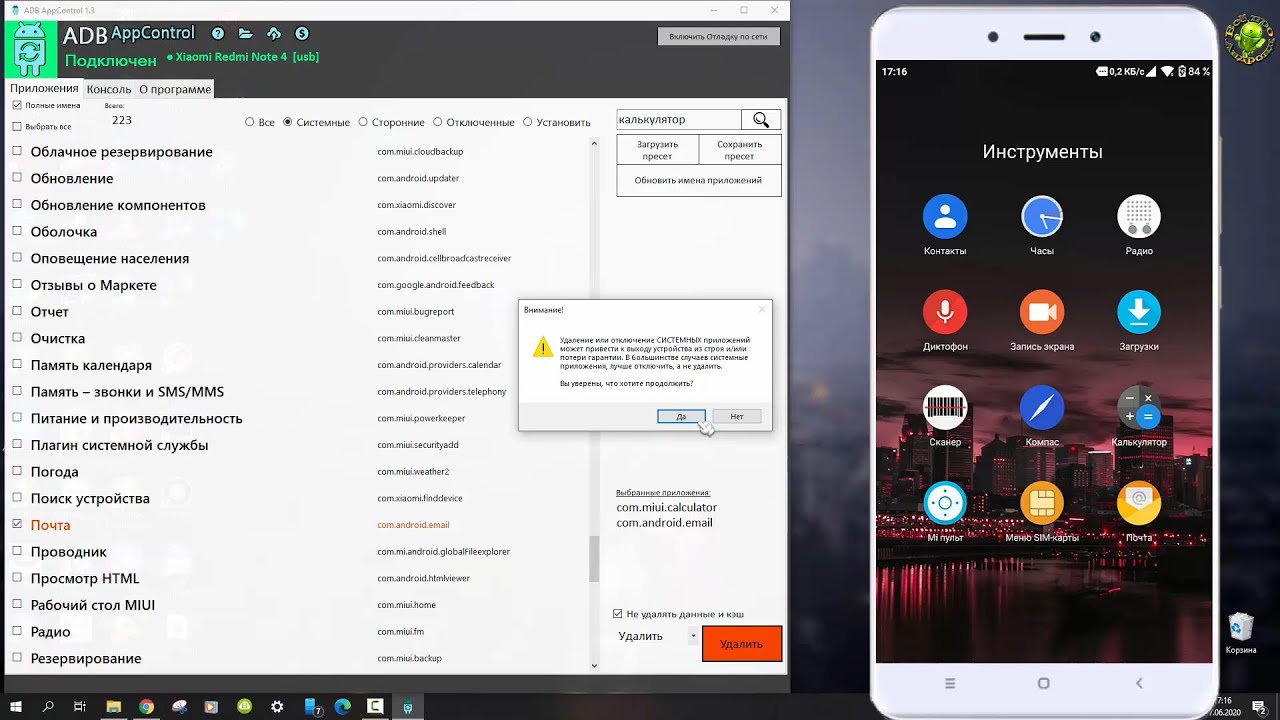The width and height of the screenshot is (1280, 720).
Task: Click Включить Отладку по сети button
Action: point(718,36)
